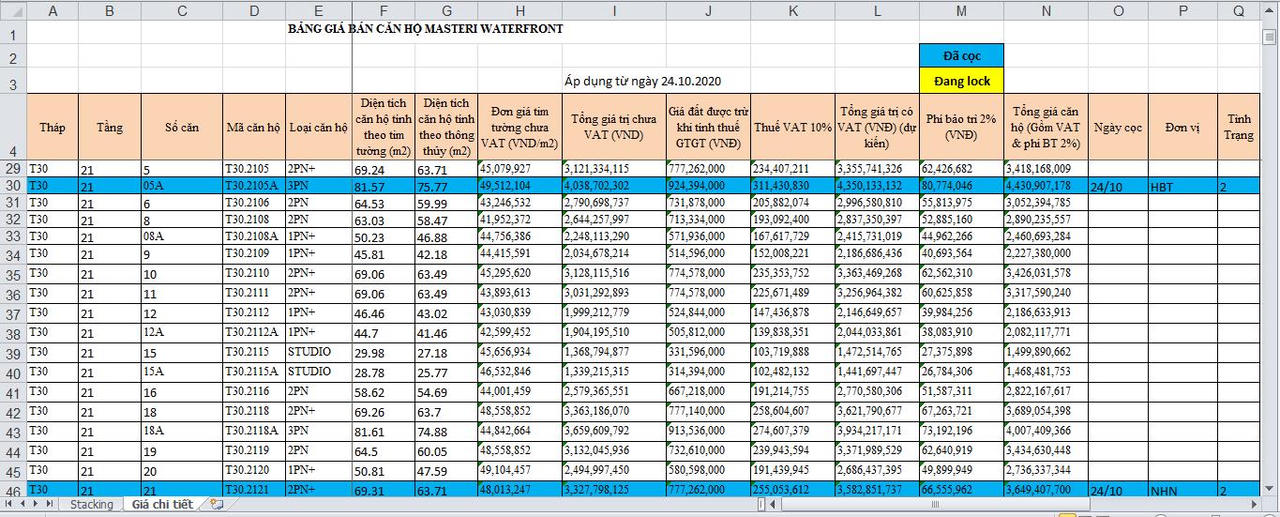Click the insert new worksheet icon

click(217, 505)
